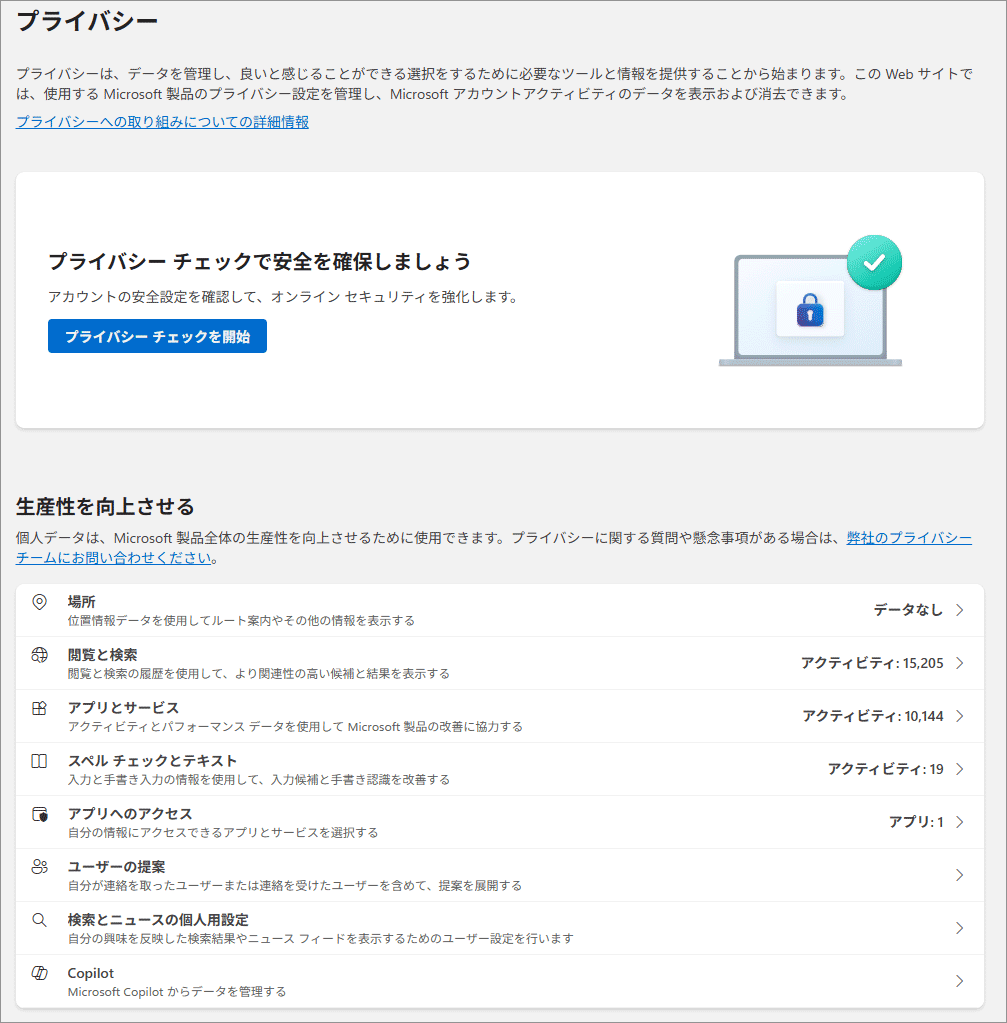Click the アクティビティ: 15,205 count
This screenshot has height=1023, width=1007.
pyautogui.click(x=865, y=663)
